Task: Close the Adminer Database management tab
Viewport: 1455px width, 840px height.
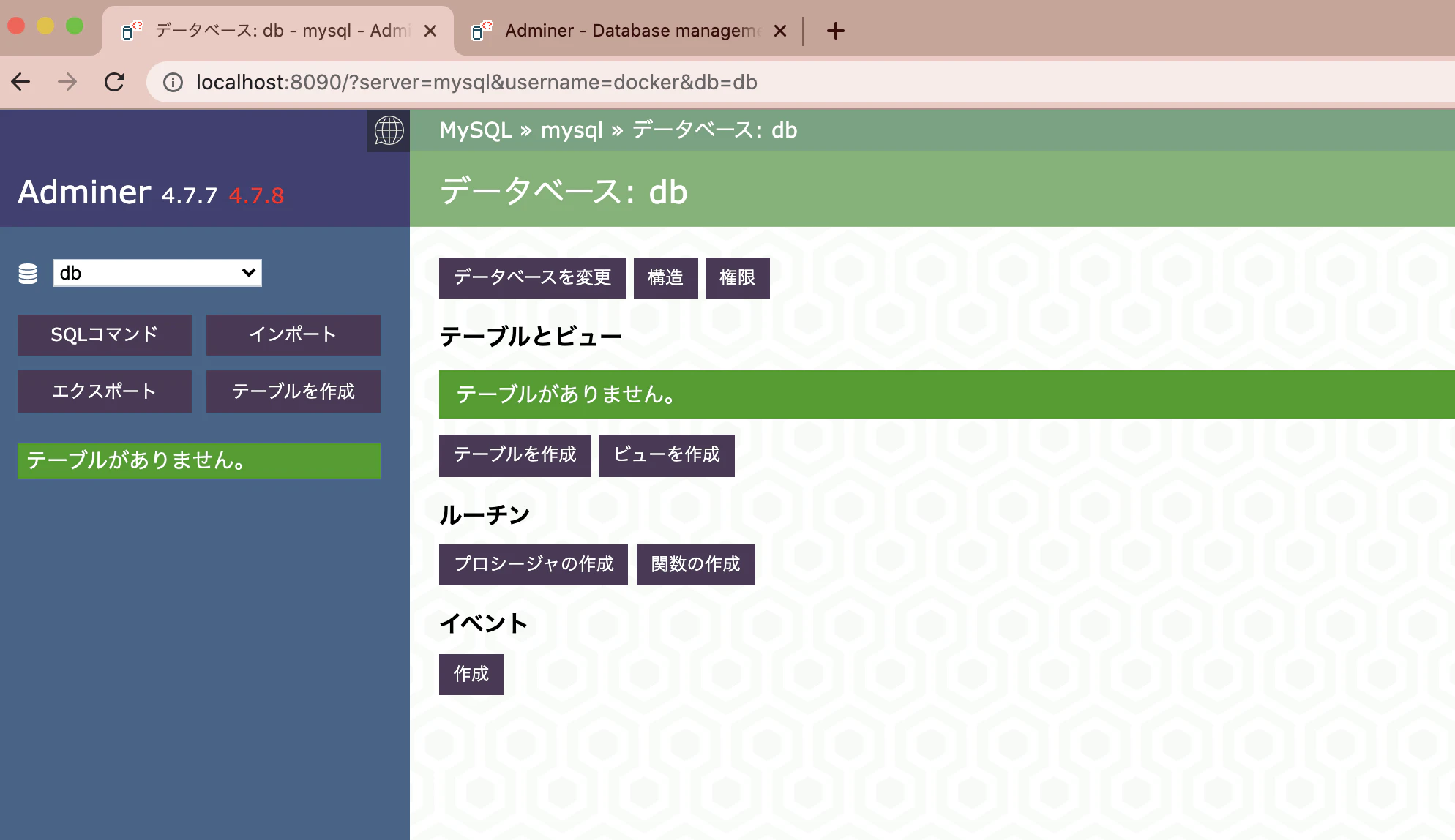Action: (x=780, y=31)
